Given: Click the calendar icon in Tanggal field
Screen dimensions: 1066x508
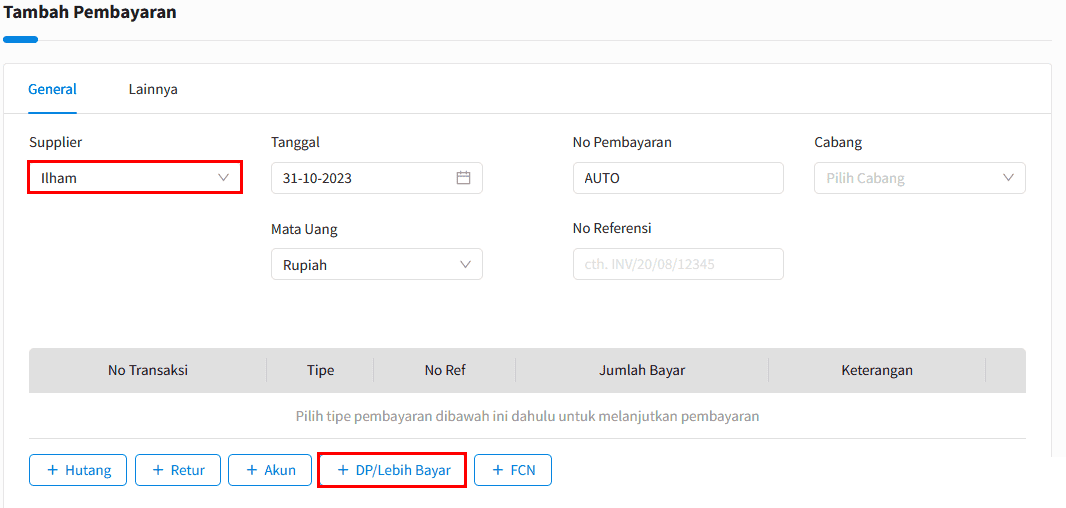Looking at the screenshot, I should [463, 178].
